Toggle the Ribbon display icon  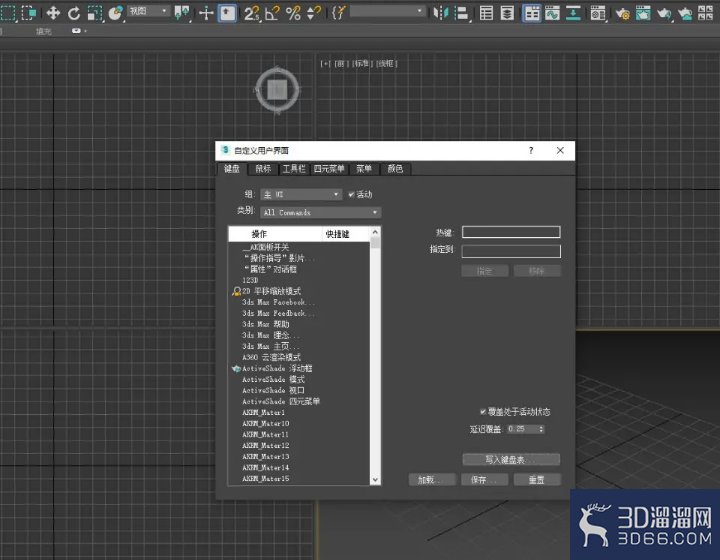point(532,13)
